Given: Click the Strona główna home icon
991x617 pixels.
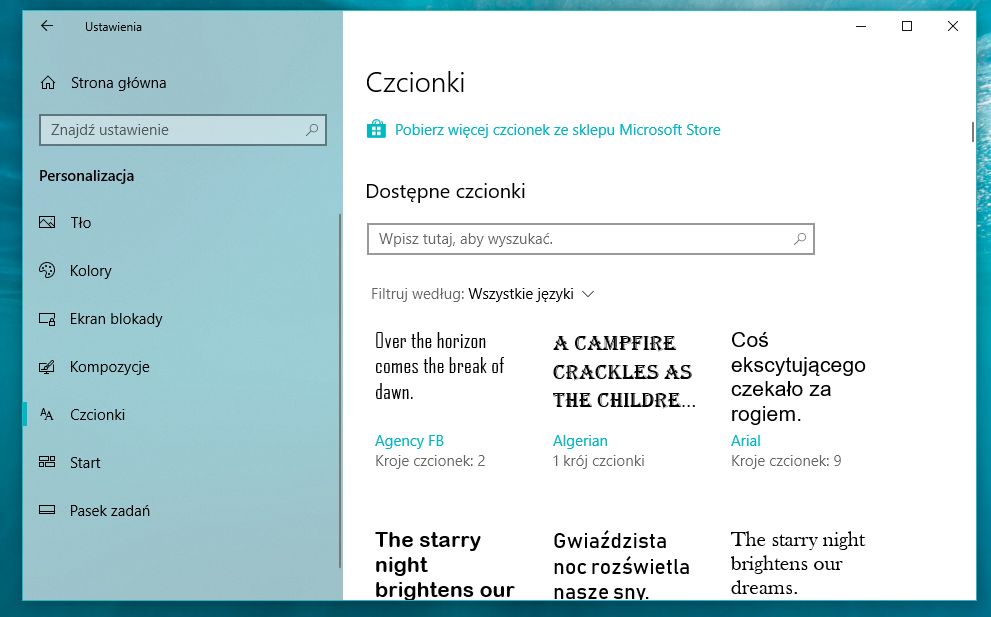Looking at the screenshot, I should 47,83.
